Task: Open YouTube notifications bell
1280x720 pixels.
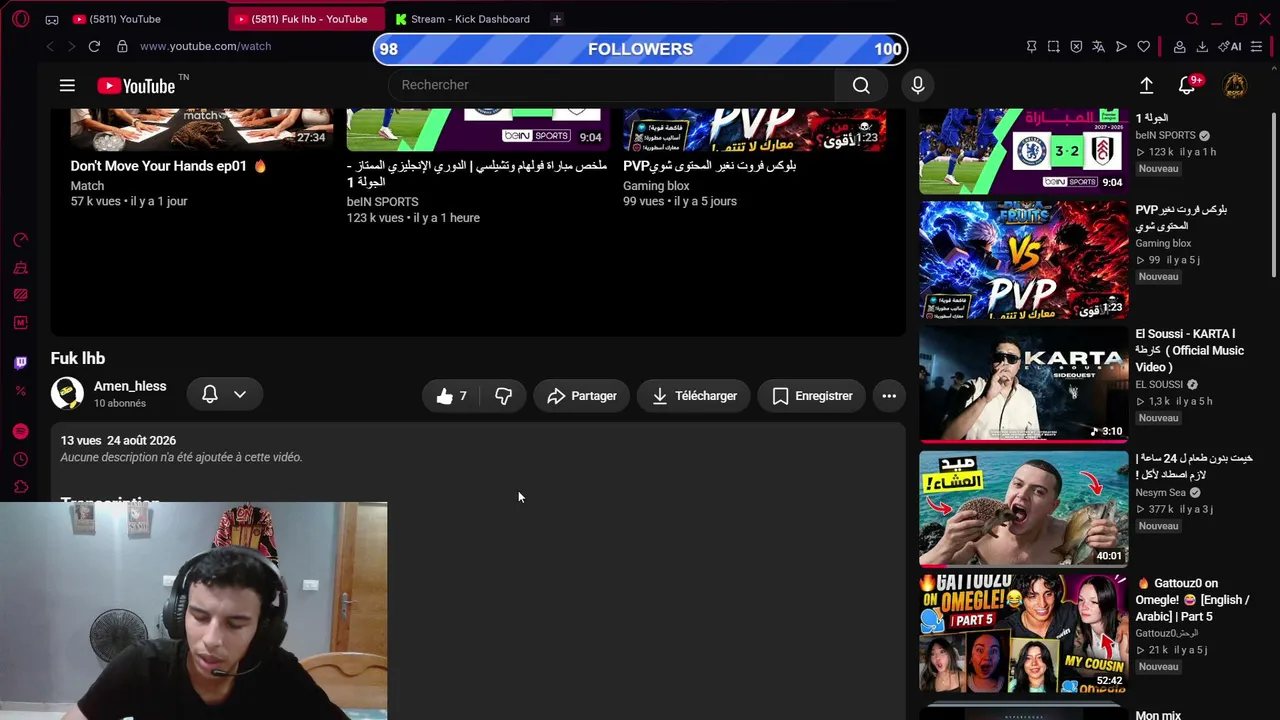Action: click(1187, 85)
